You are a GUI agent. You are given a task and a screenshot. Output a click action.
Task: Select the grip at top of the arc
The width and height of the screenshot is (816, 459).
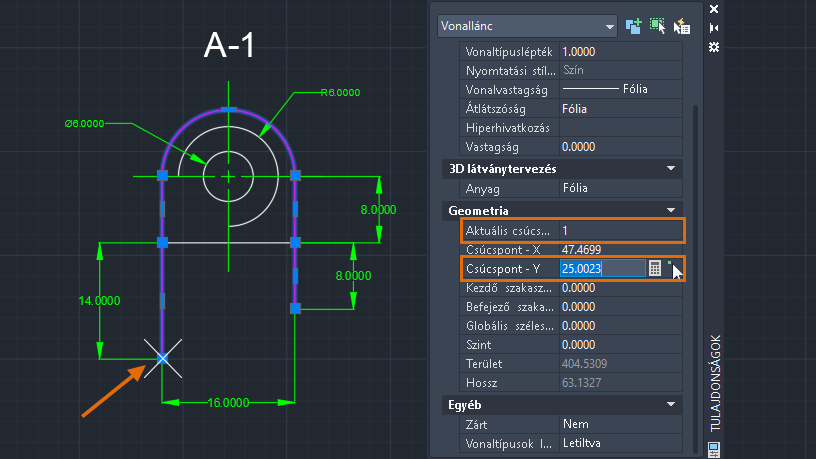228,109
